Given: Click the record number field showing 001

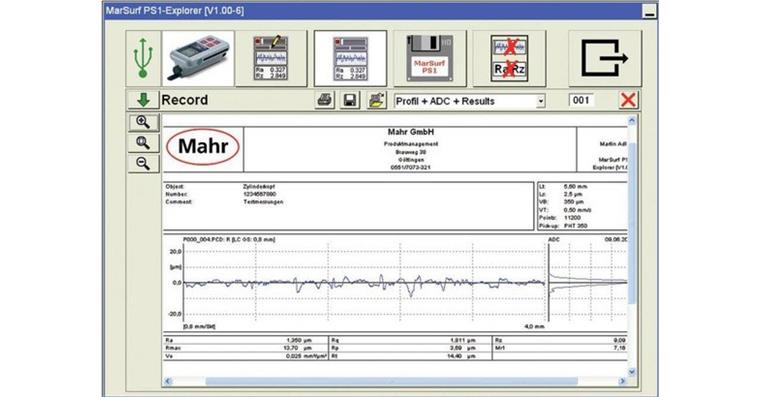Looking at the screenshot, I should [x=582, y=100].
